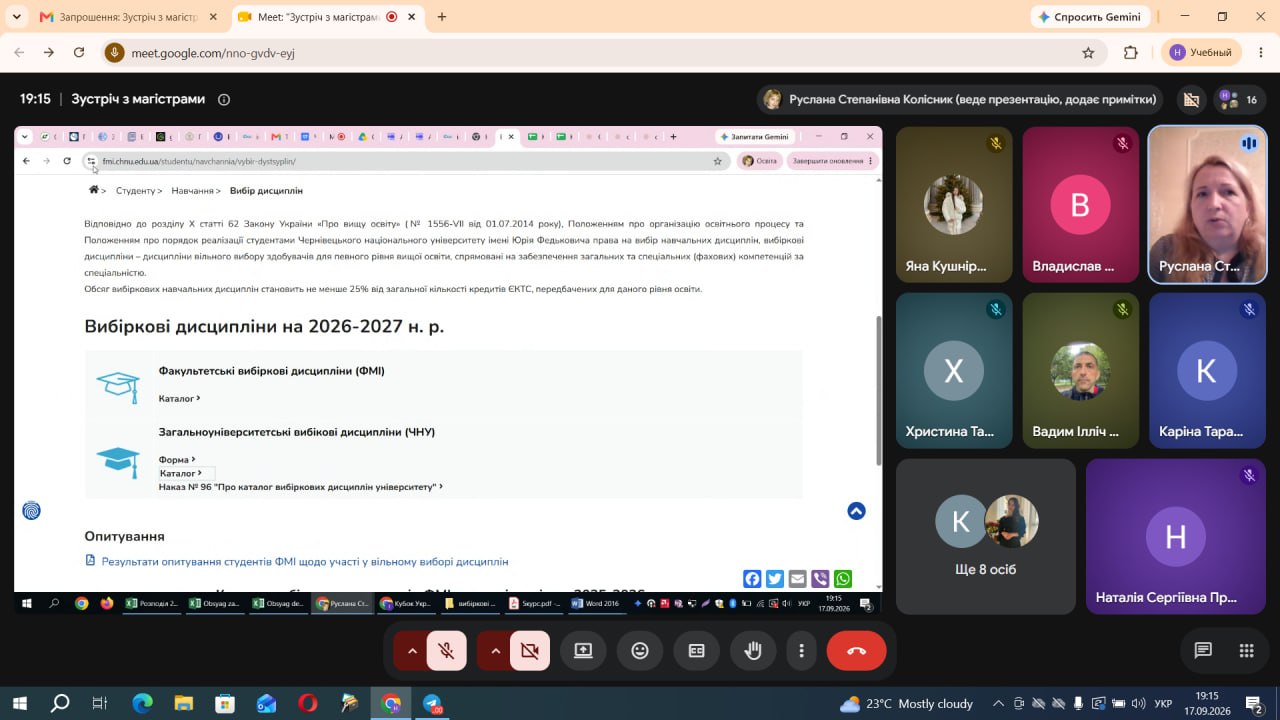Unmute the microphone in Meet controls
1280x720 pixels.
(447, 651)
